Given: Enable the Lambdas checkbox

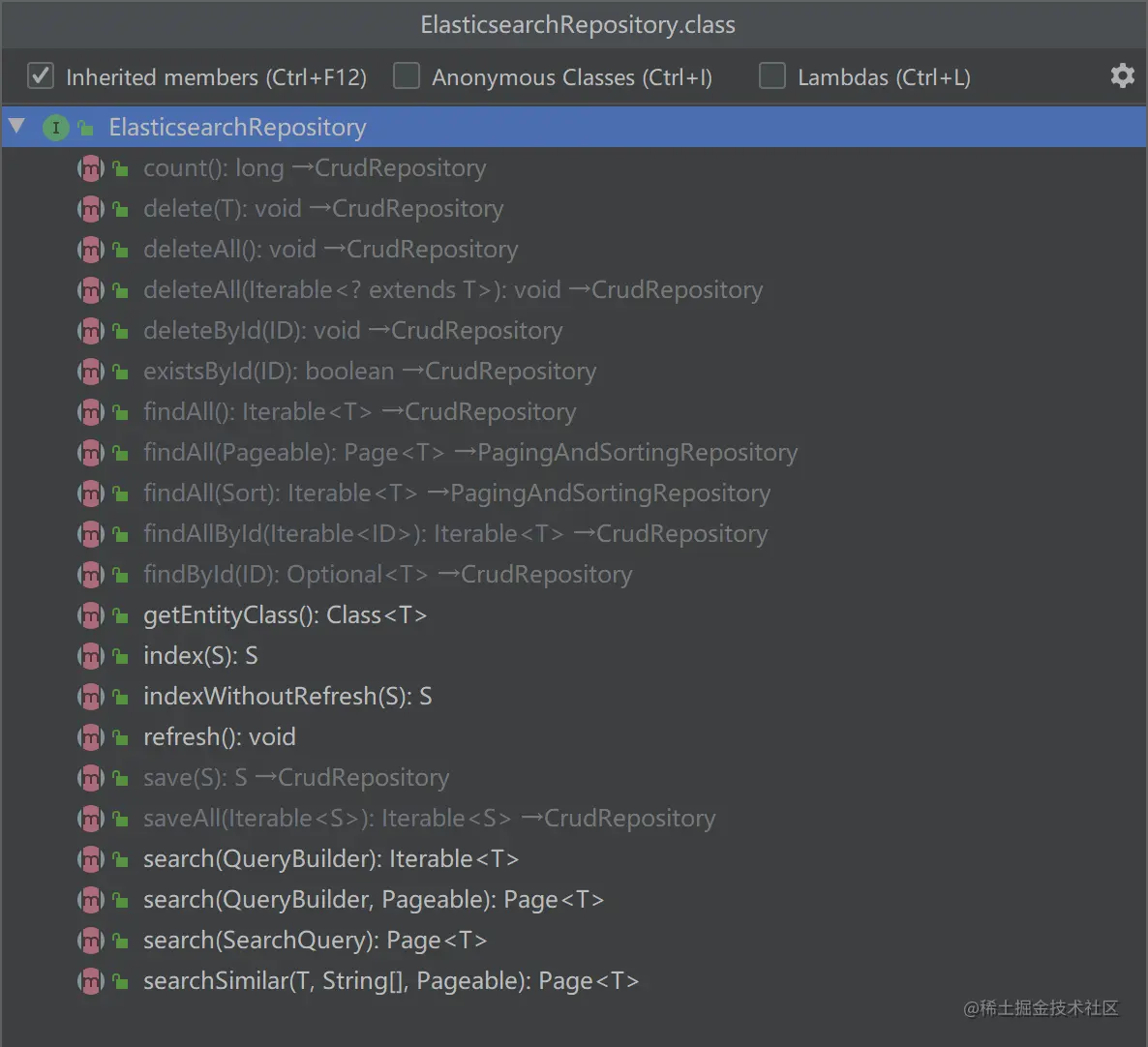Looking at the screenshot, I should point(772,76).
